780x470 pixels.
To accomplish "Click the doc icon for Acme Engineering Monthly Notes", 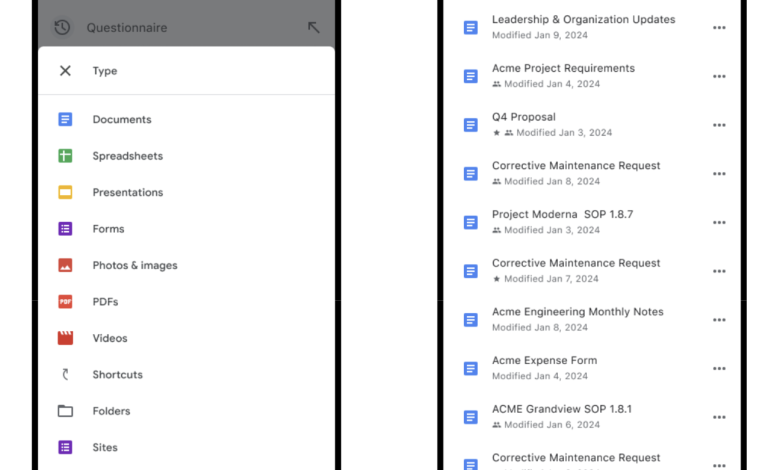I will pyautogui.click(x=471, y=320).
